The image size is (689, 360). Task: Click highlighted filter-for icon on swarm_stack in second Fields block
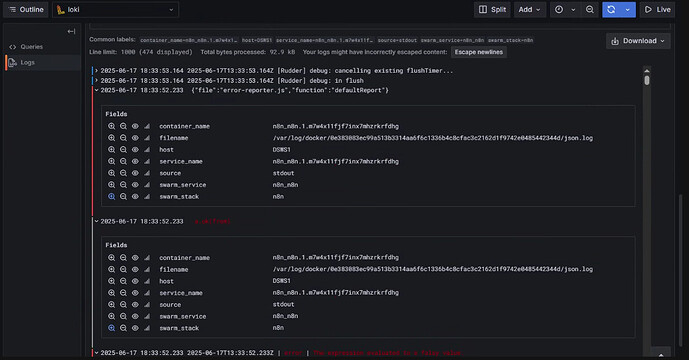112,328
